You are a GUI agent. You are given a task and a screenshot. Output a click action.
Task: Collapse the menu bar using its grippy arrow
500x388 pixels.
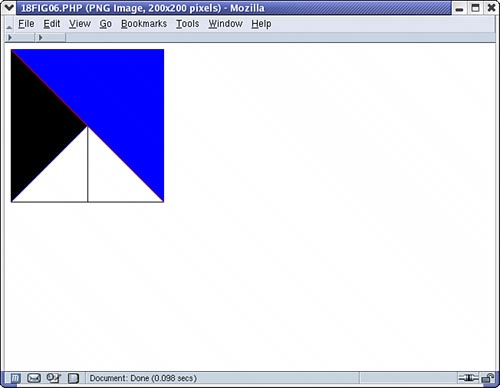[x=9, y=25]
